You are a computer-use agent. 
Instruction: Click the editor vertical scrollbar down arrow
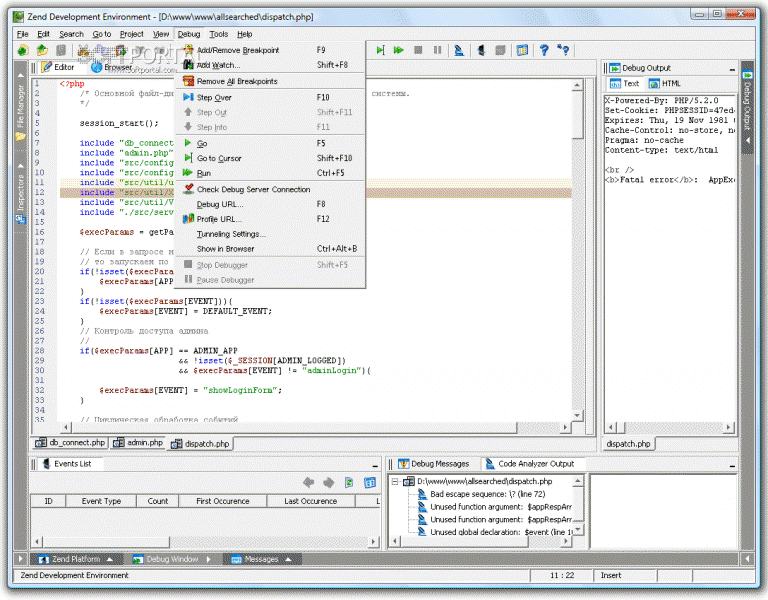point(577,415)
